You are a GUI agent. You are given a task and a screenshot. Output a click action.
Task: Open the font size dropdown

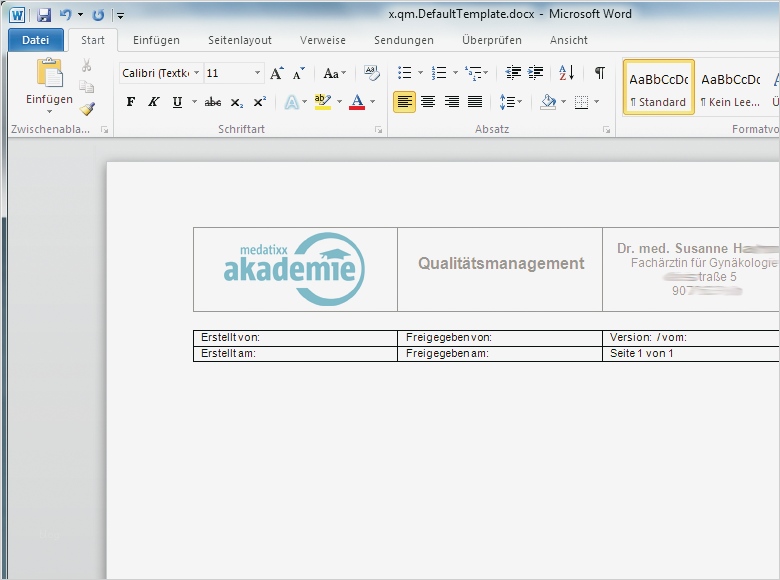point(258,73)
